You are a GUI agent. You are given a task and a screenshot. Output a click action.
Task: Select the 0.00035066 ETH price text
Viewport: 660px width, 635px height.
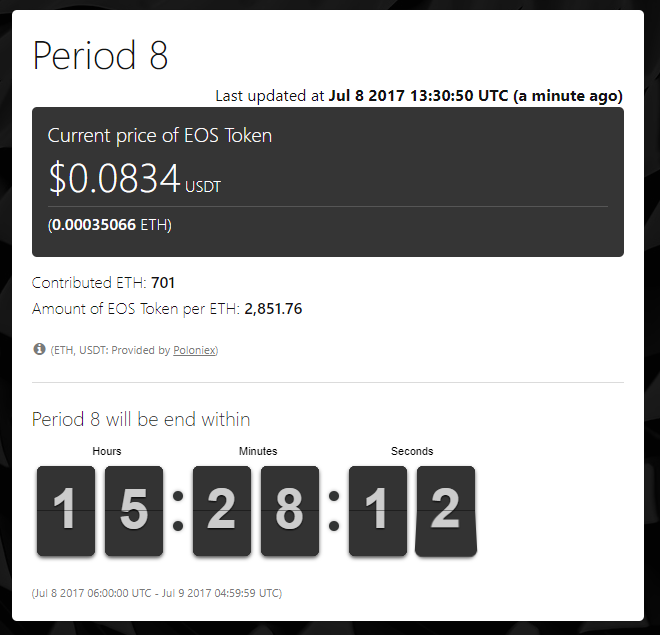[x=110, y=225]
